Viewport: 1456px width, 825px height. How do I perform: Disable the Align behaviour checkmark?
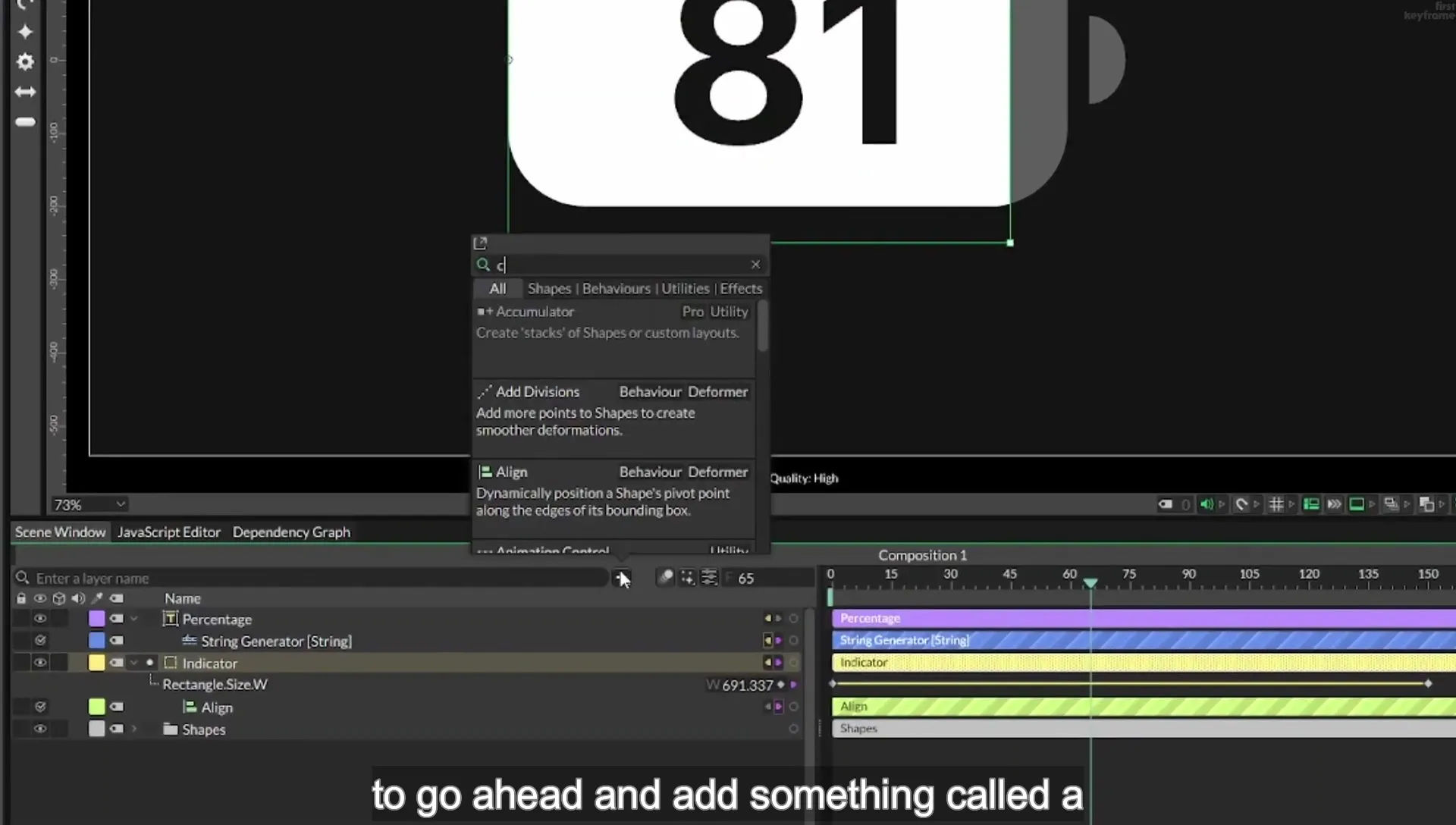tap(40, 707)
